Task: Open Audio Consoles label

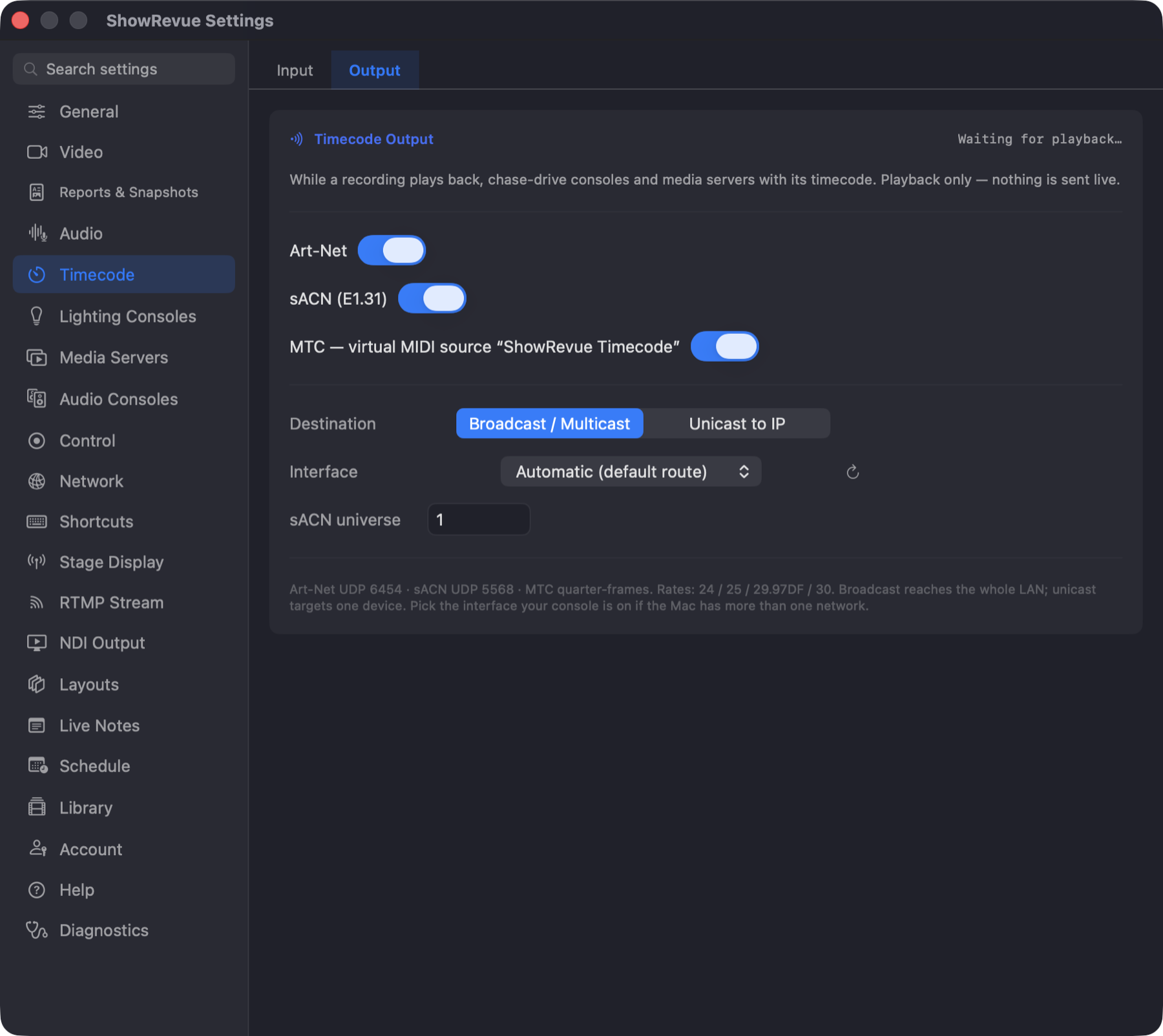Action: [118, 399]
